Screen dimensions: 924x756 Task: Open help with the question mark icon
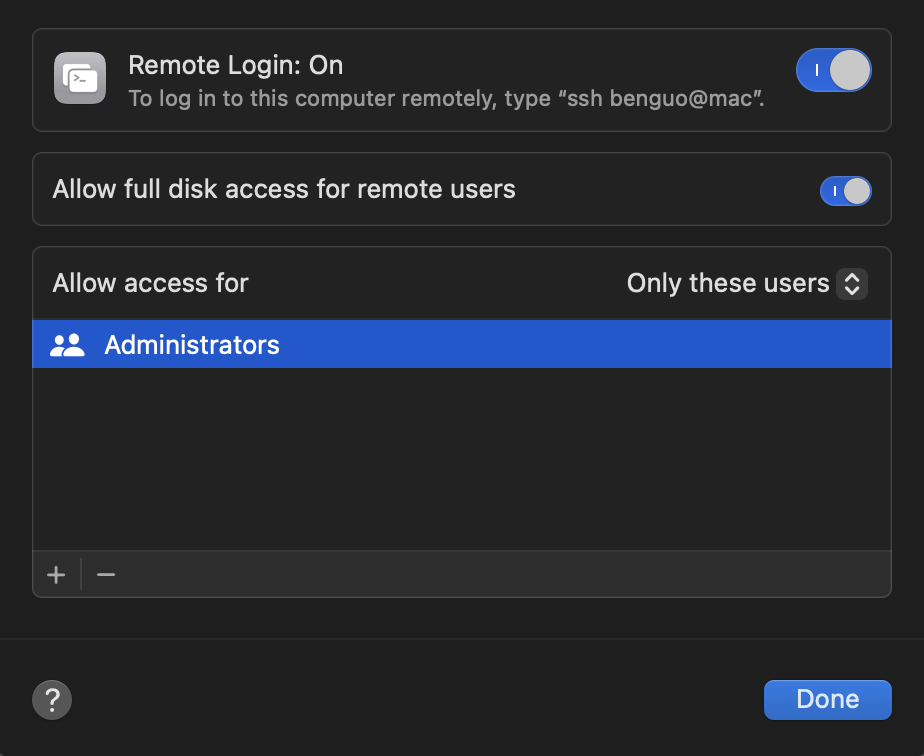pyautogui.click(x=52, y=700)
